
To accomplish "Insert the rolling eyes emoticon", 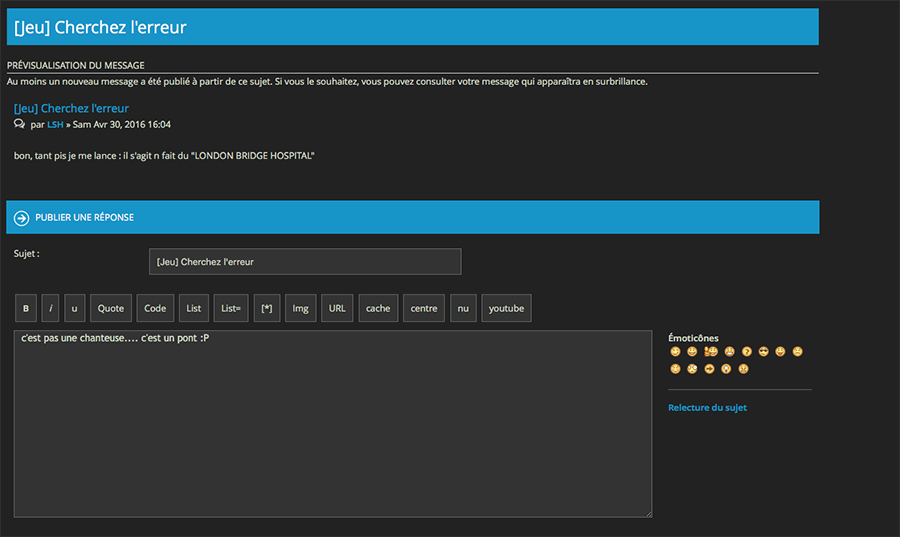I will 693,369.
